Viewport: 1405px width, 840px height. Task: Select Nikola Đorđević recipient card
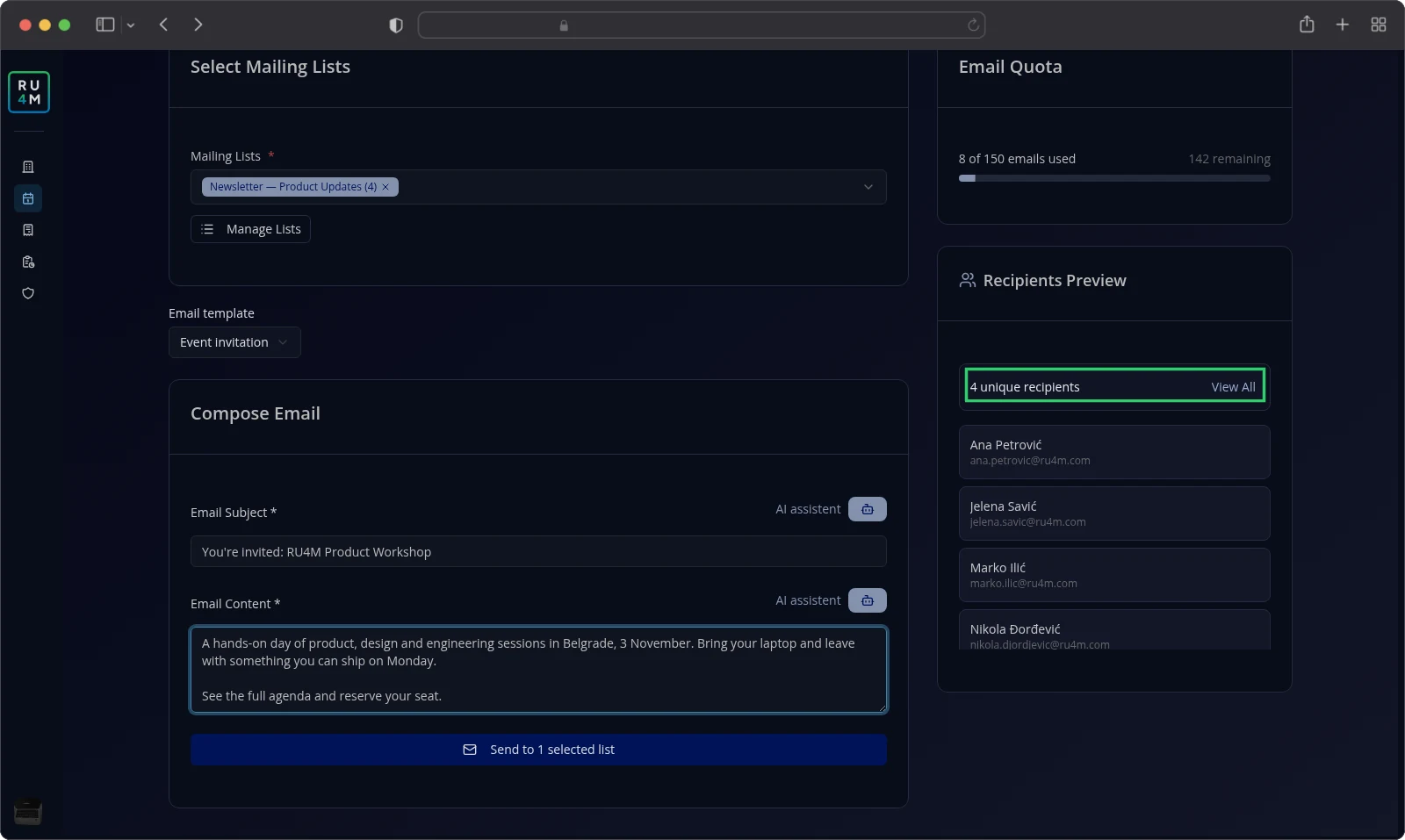[1114, 630]
